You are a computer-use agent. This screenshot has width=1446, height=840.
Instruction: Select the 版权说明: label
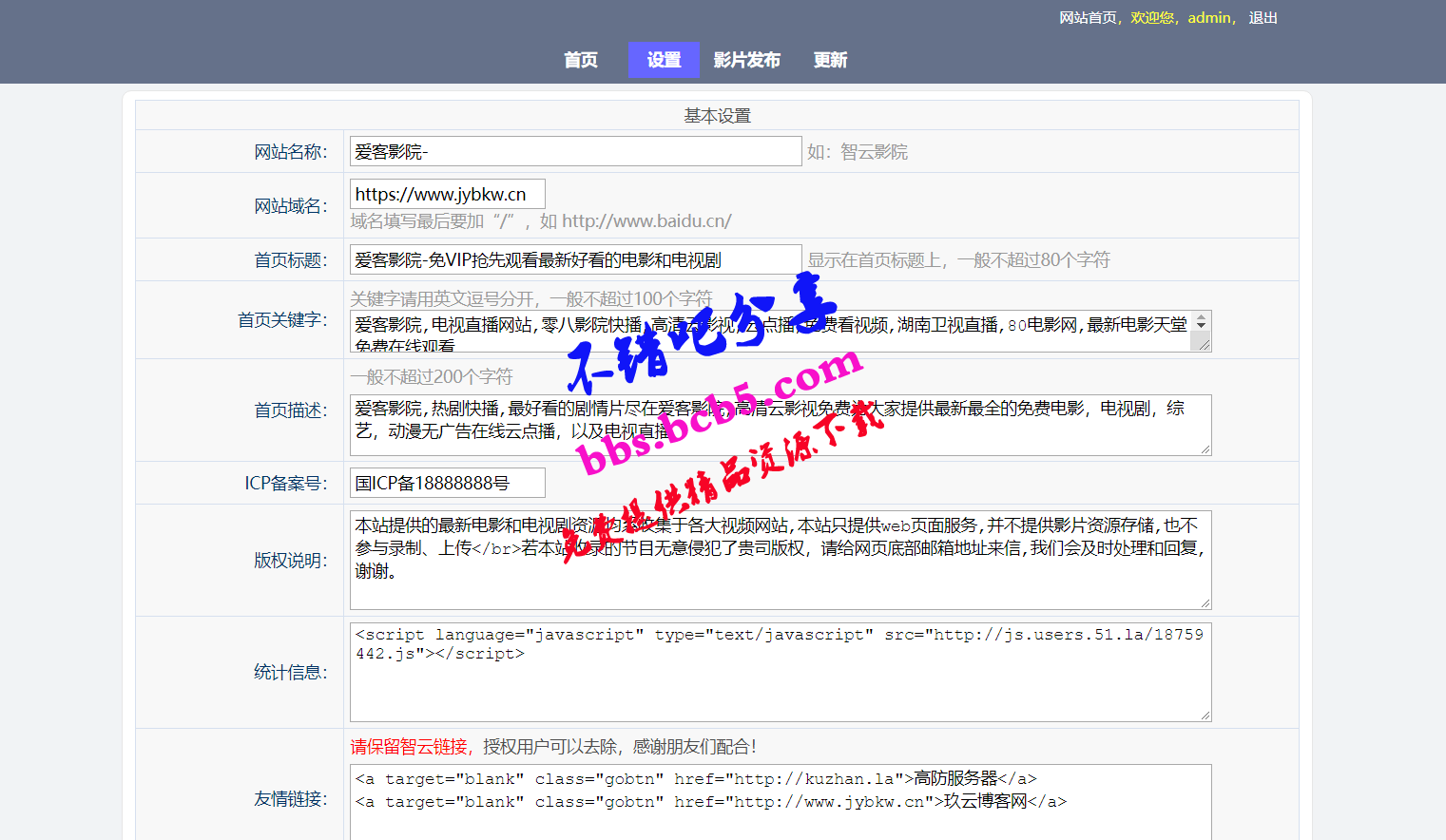pyautogui.click(x=291, y=561)
